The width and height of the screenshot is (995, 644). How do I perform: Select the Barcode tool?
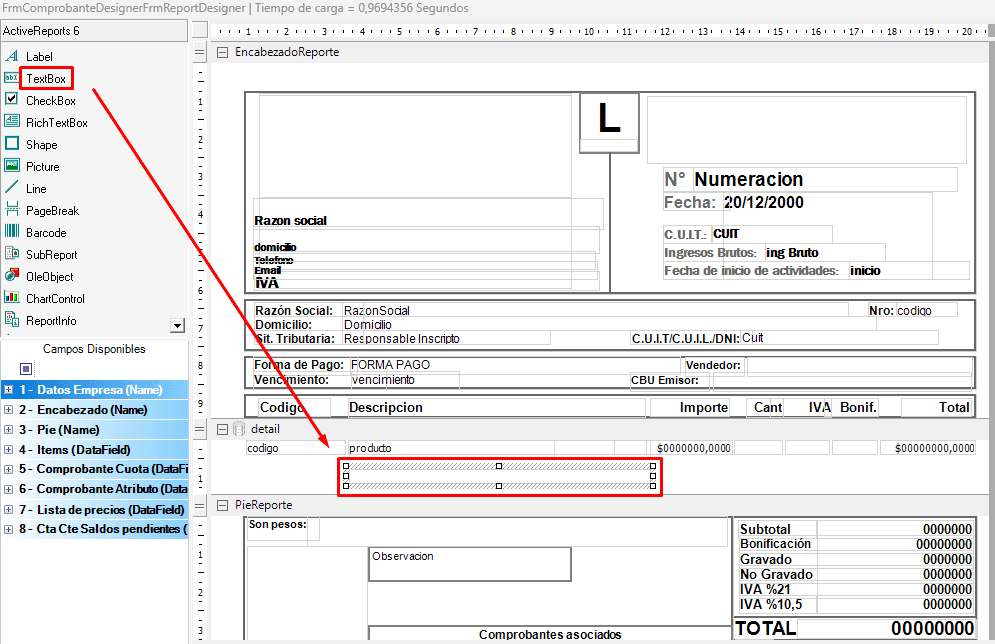click(46, 233)
